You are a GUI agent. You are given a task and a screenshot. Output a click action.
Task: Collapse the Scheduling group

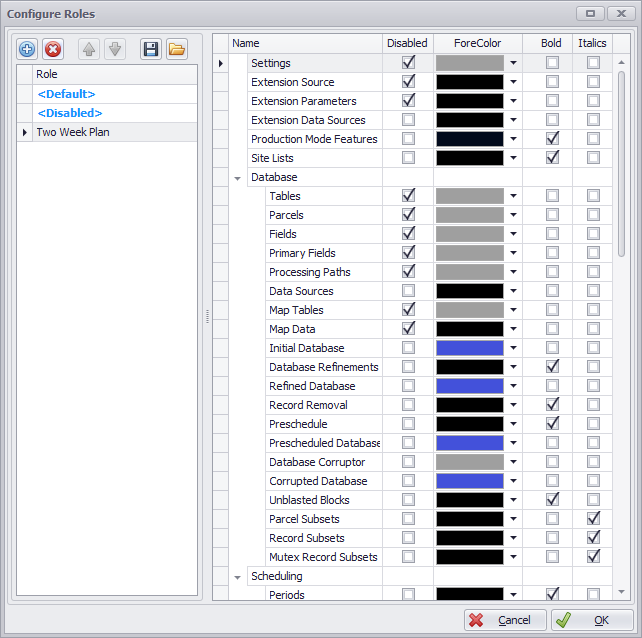pyautogui.click(x=238, y=577)
